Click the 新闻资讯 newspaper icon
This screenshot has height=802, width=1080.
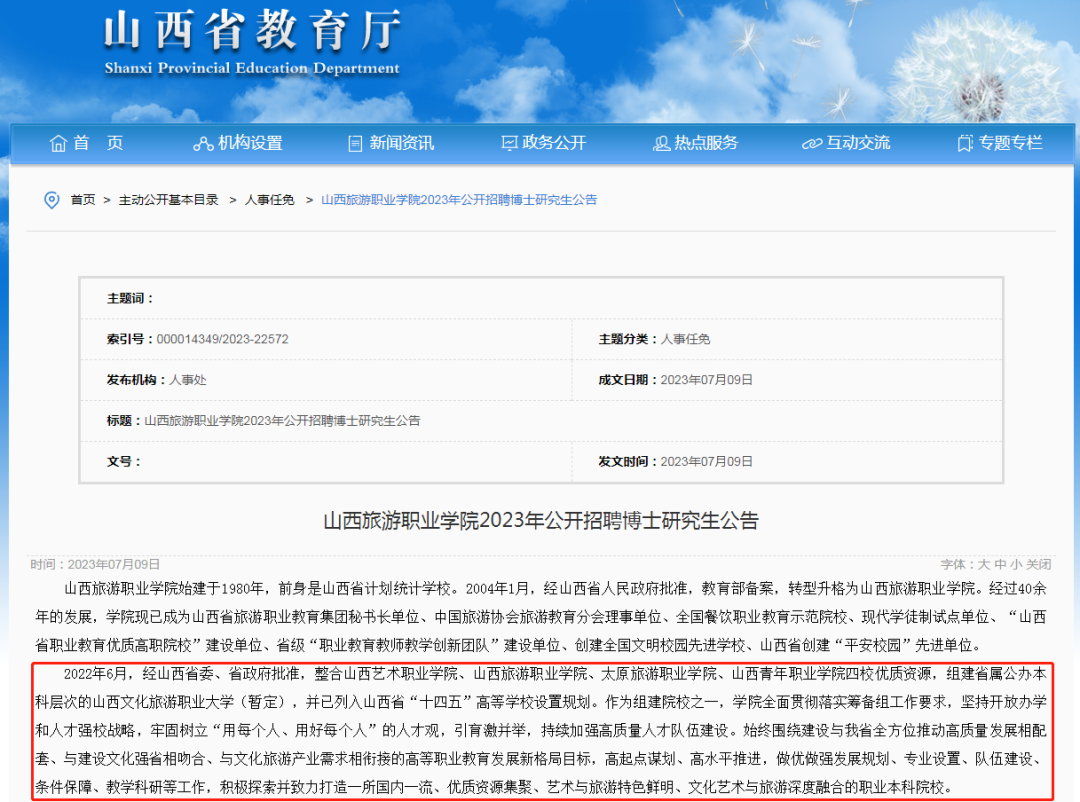(355, 143)
